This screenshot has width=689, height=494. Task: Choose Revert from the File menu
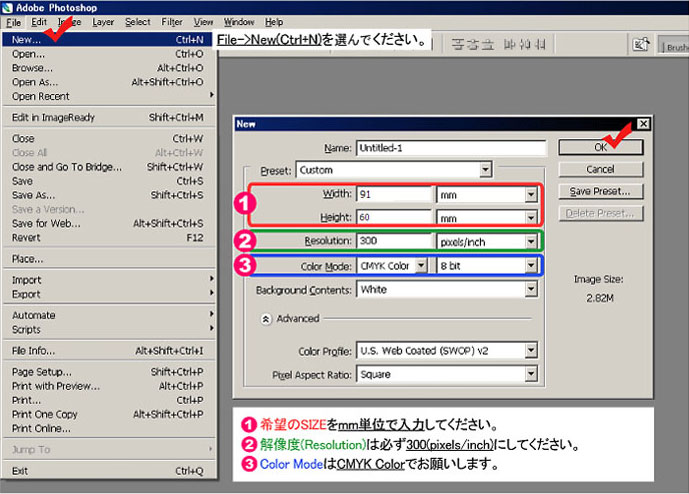[x=108, y=238]
